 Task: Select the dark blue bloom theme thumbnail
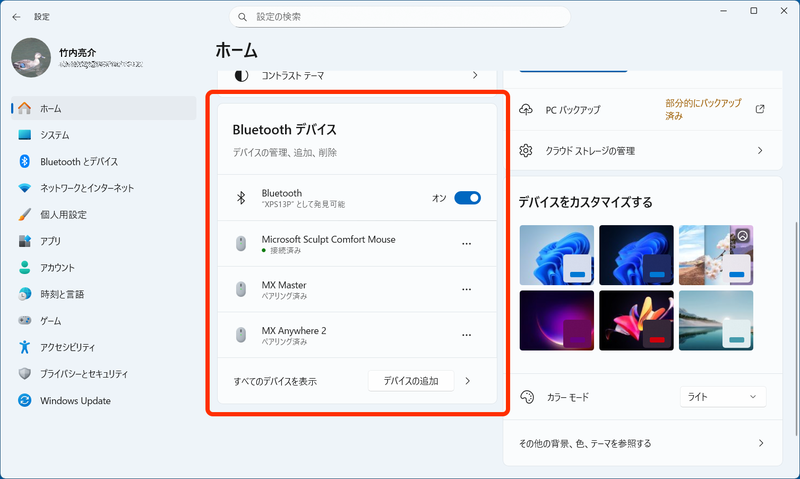click(x=636, y=255)
